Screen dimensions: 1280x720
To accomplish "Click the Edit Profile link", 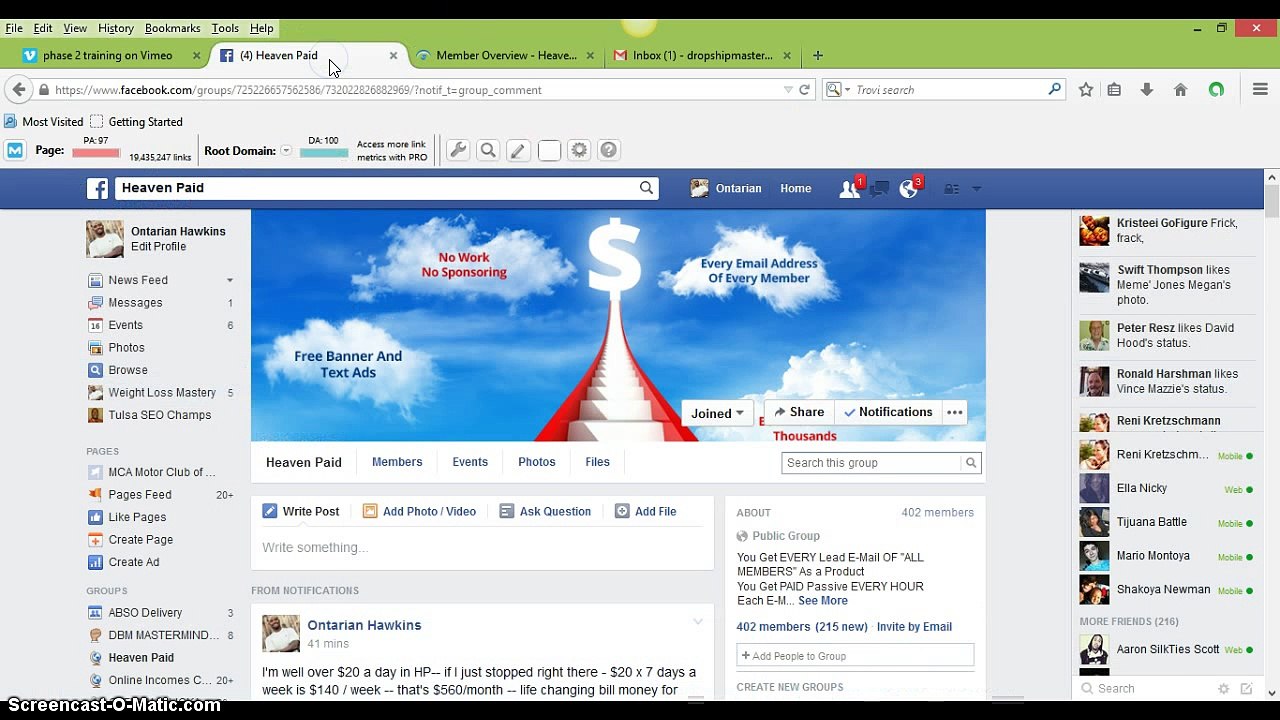I will click(158, 247).
